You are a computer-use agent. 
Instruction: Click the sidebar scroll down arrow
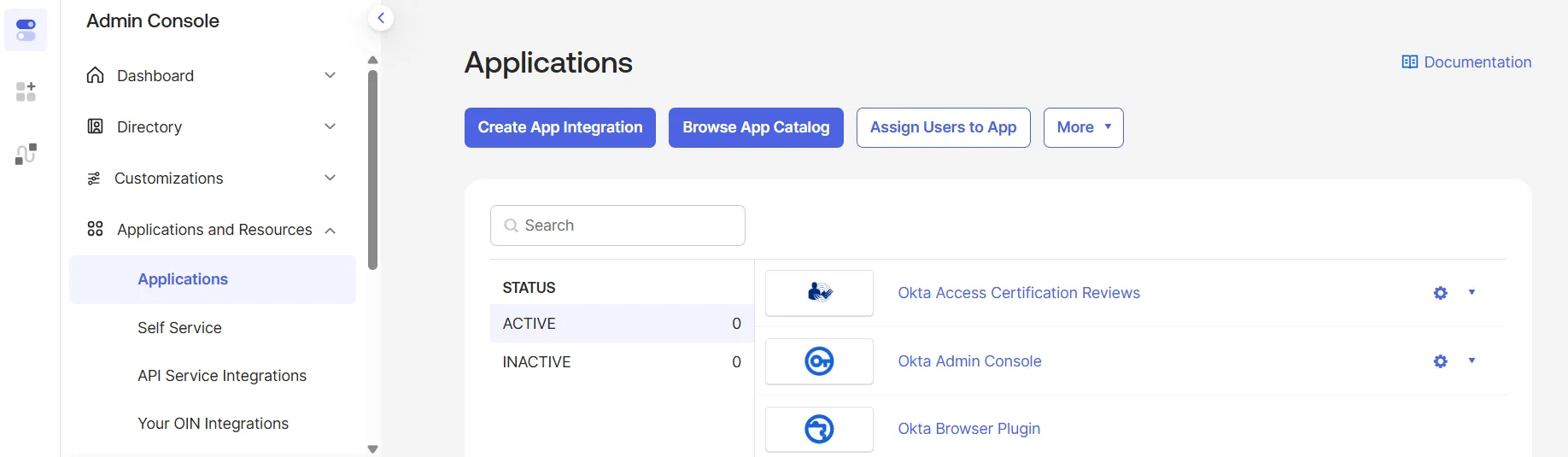click(x=372, y=448)
